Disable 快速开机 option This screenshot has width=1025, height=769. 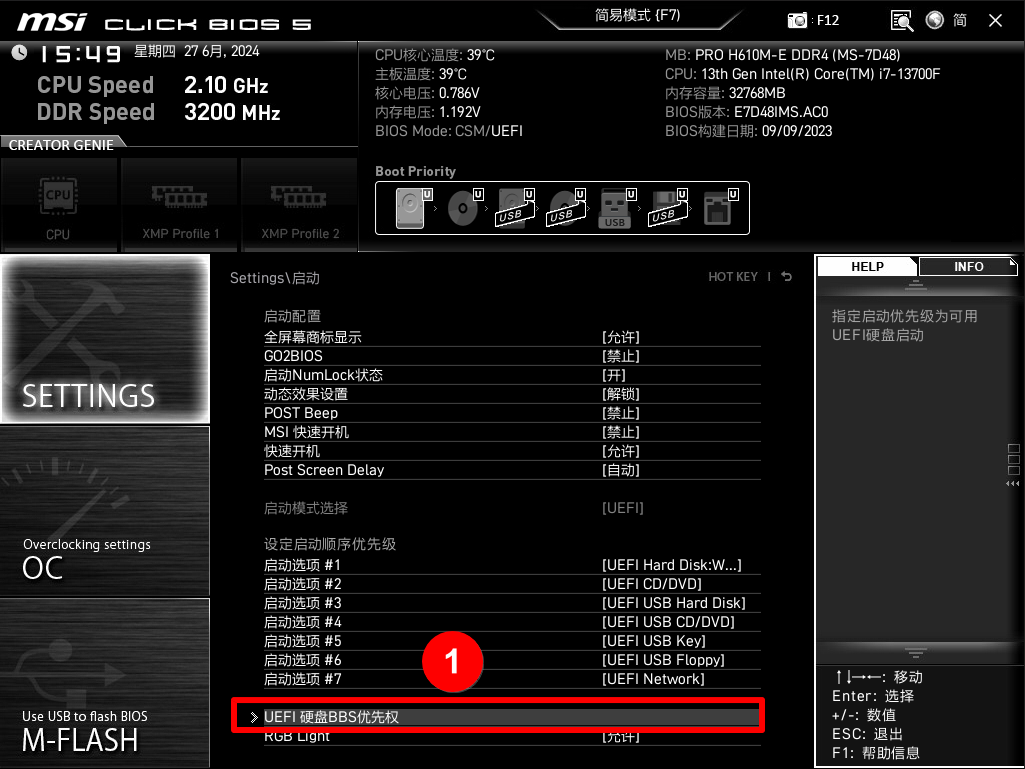[624, 450]
